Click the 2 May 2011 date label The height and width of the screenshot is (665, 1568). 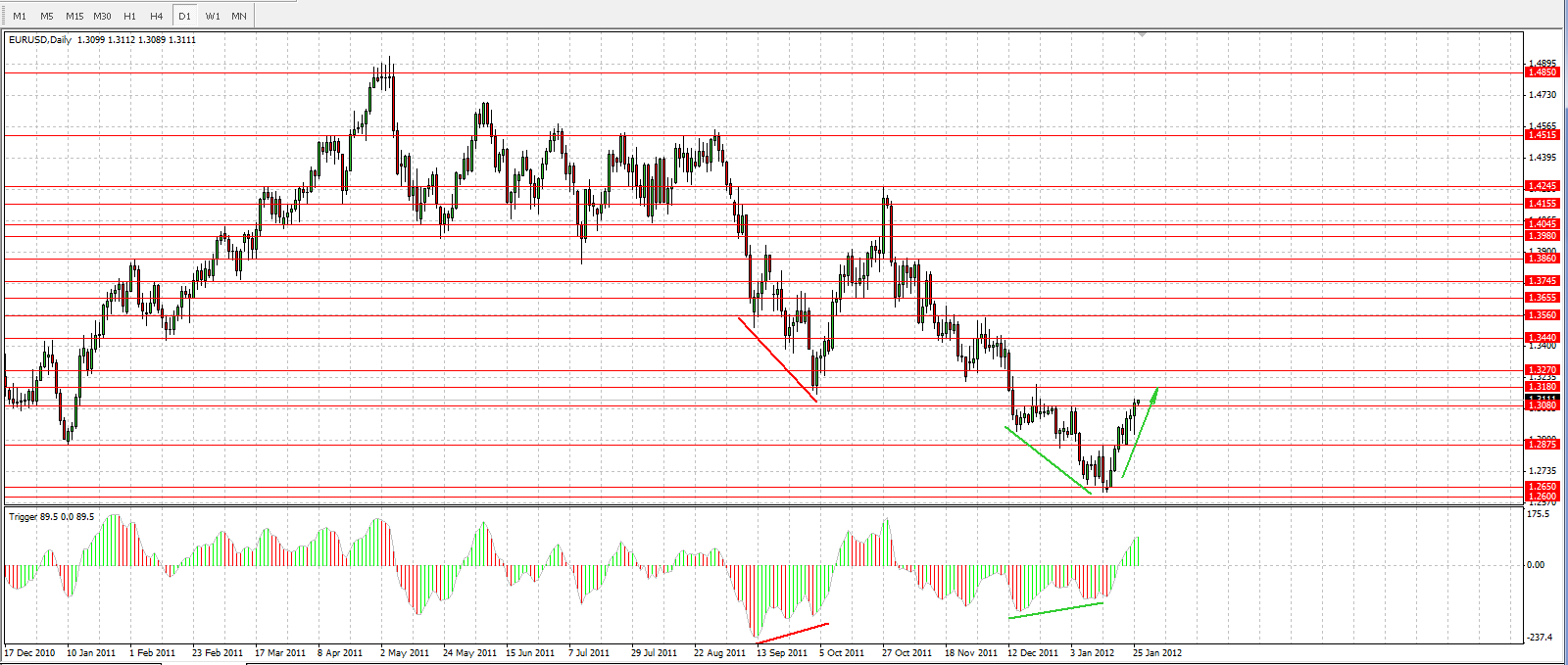[405, 653]
